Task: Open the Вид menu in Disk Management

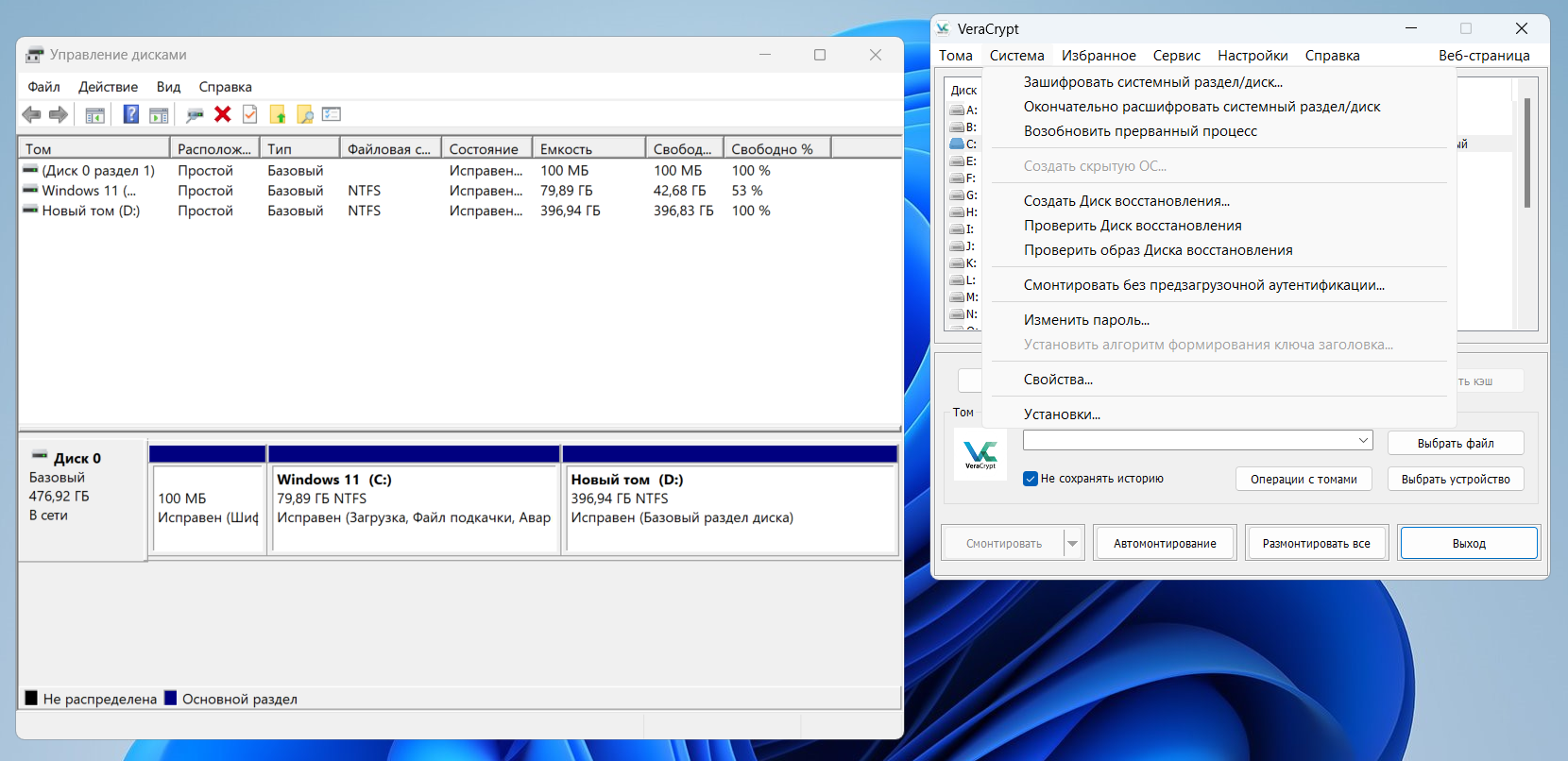Action: click(x=168, y=87)
